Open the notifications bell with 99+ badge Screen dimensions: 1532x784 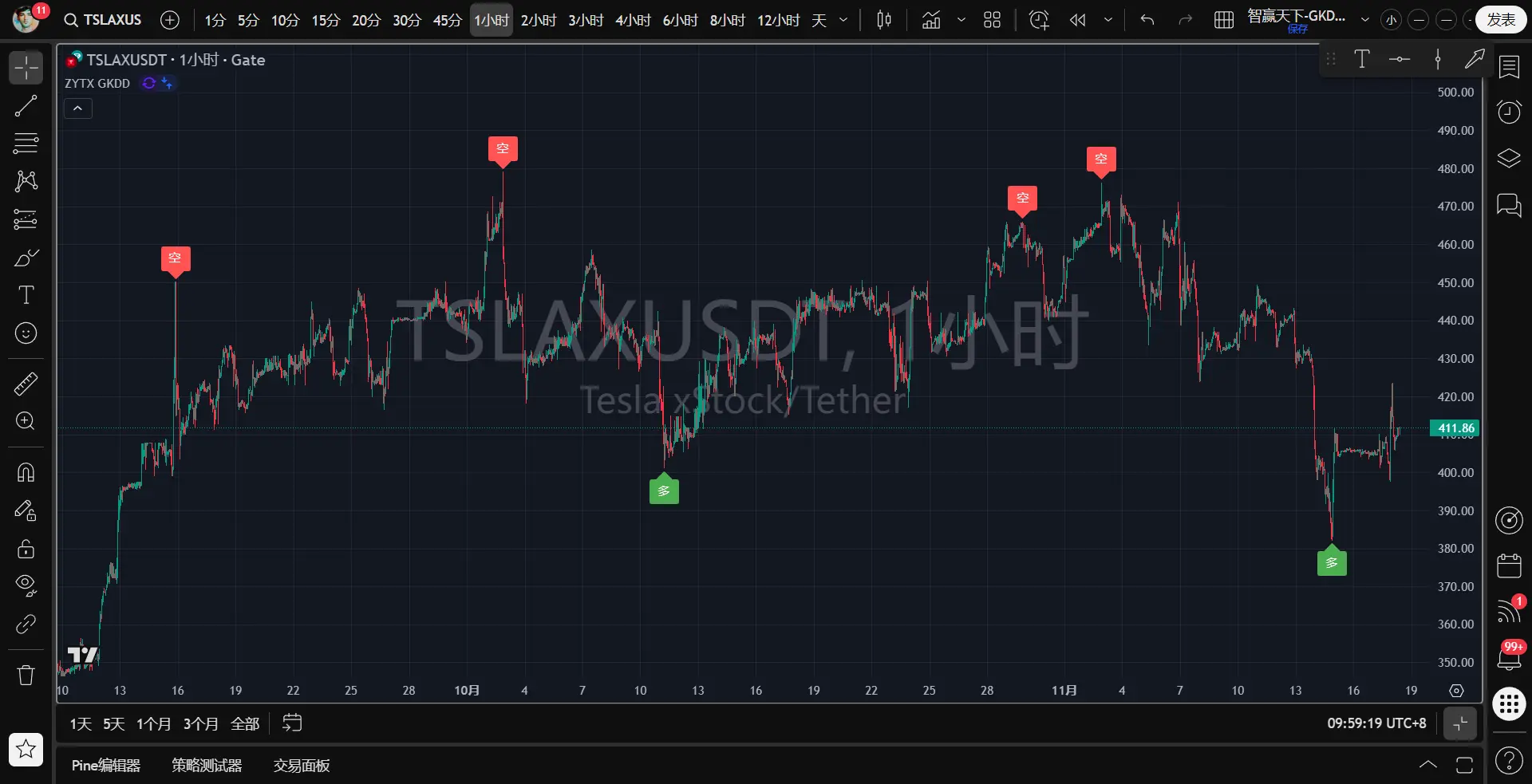click(x=1509, y=657)
